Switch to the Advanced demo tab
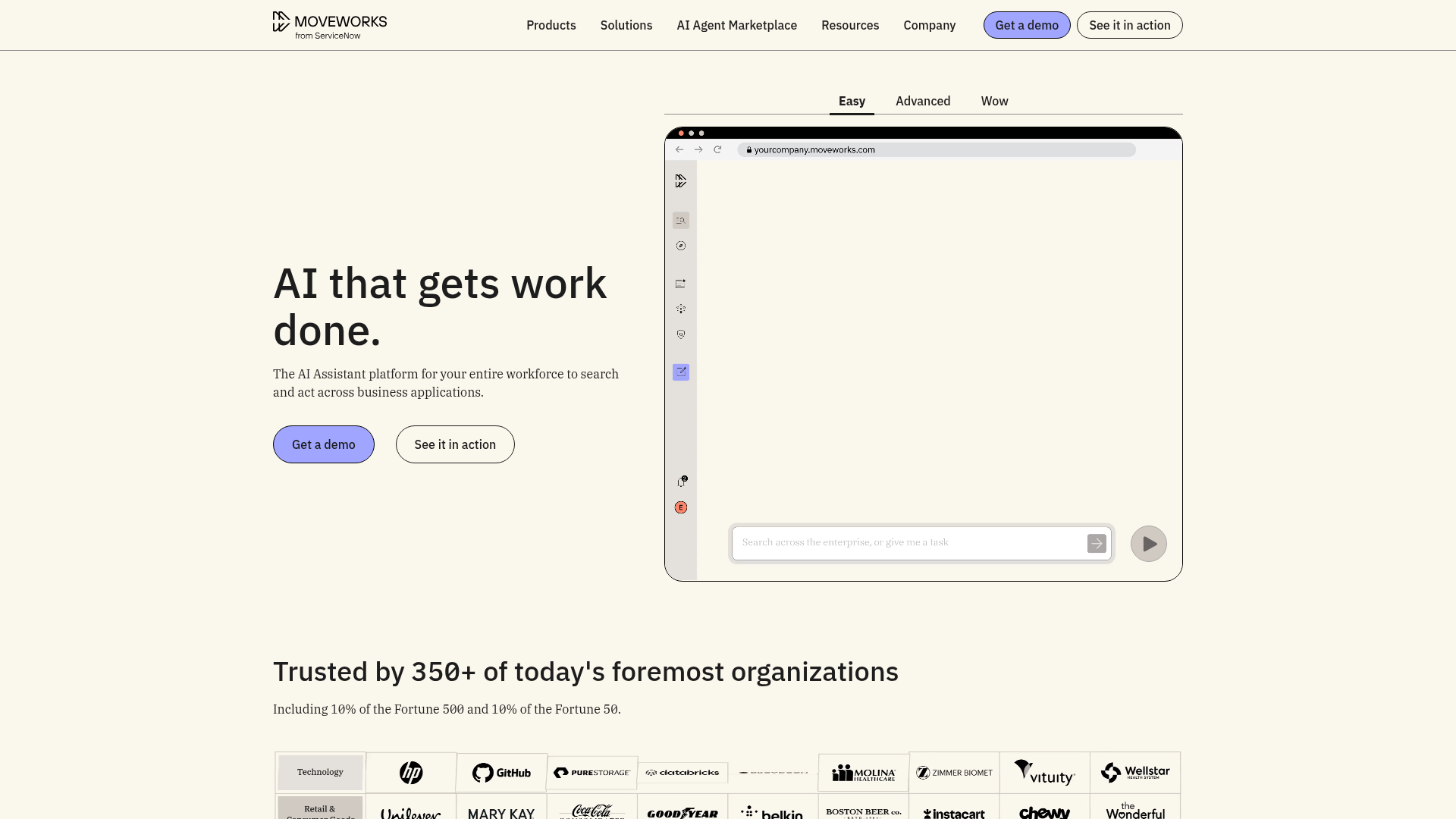Viewport: 1456px width, 819px height. coord(922,101)
